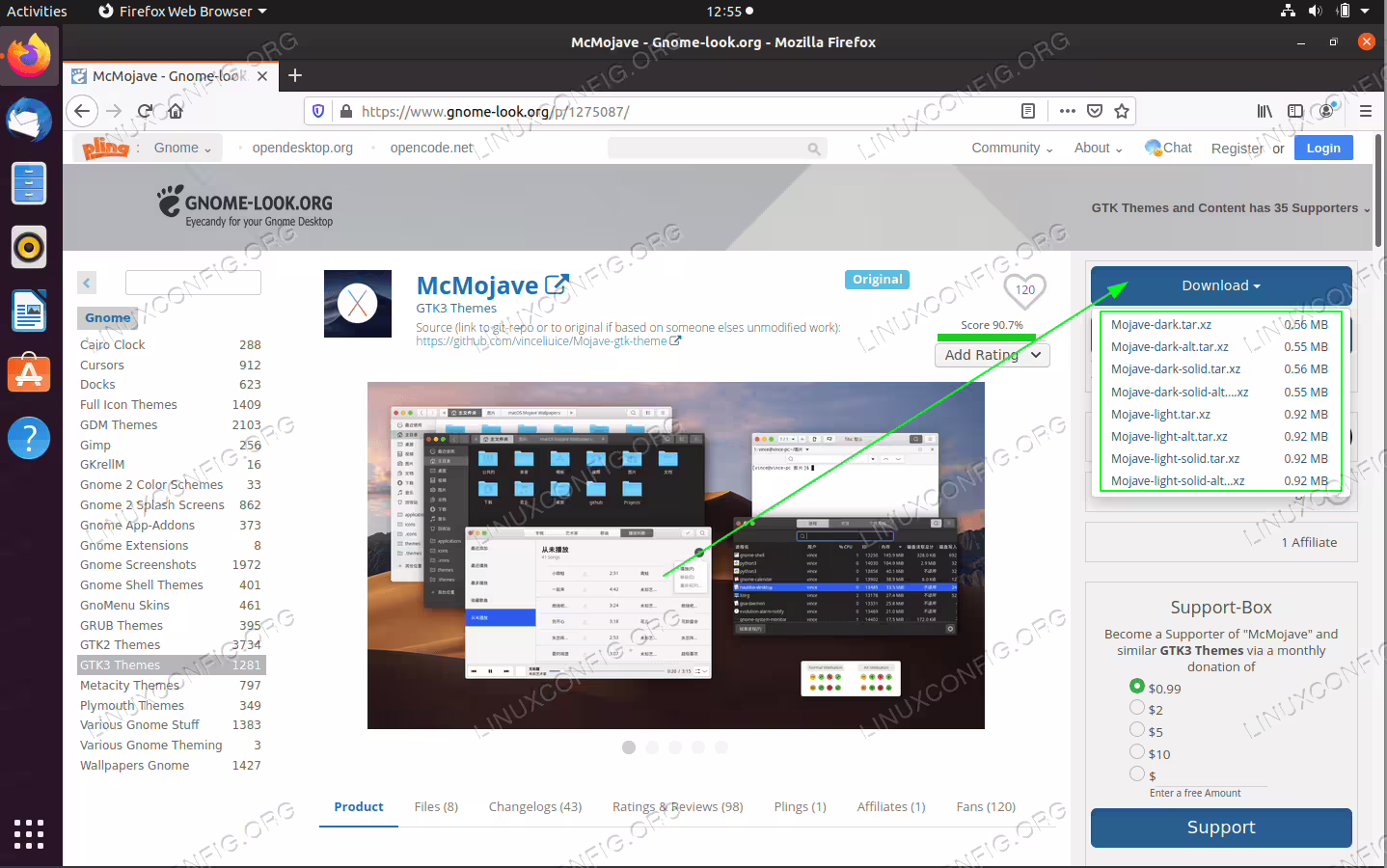Click the first screenshot carousel dot

click(629, 747)
